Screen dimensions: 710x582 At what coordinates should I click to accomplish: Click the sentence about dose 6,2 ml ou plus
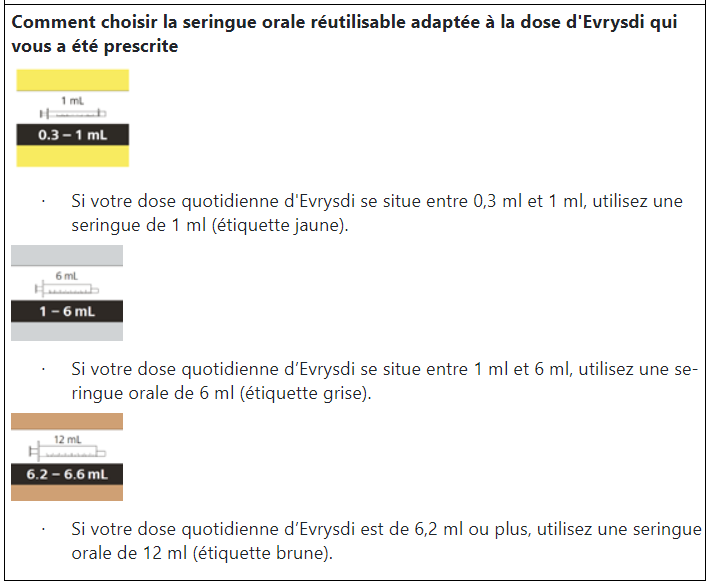point(386,541)
